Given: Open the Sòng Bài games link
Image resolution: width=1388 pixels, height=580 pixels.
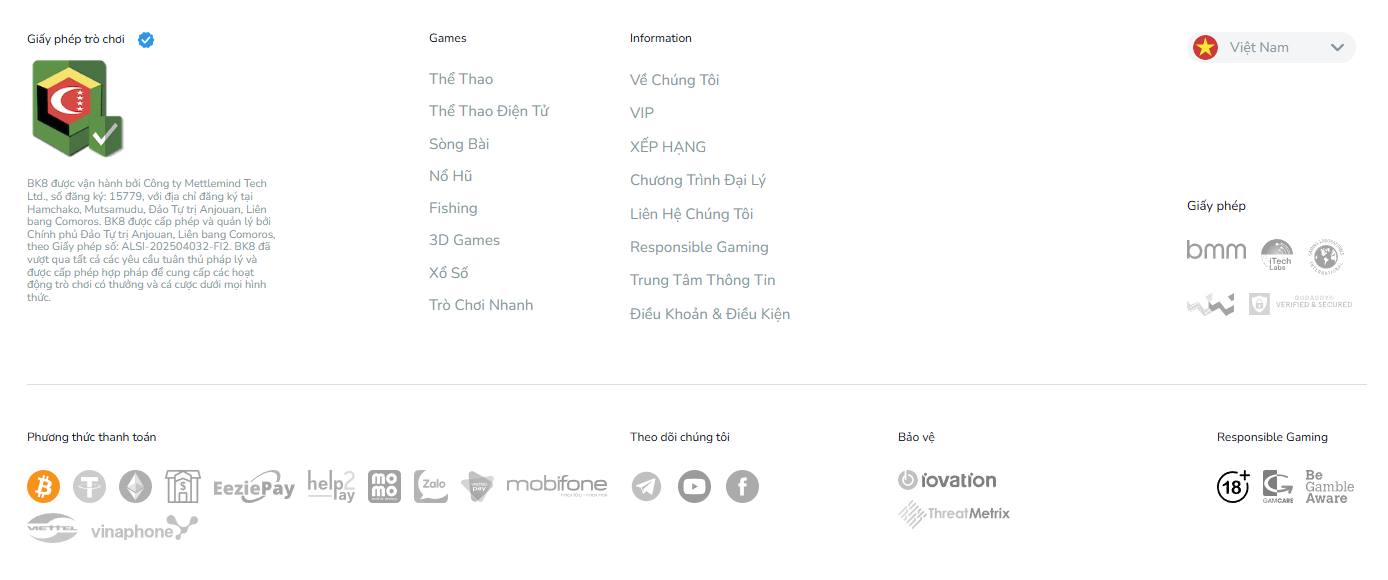Looking at the screenshot, I should (459, 144).
